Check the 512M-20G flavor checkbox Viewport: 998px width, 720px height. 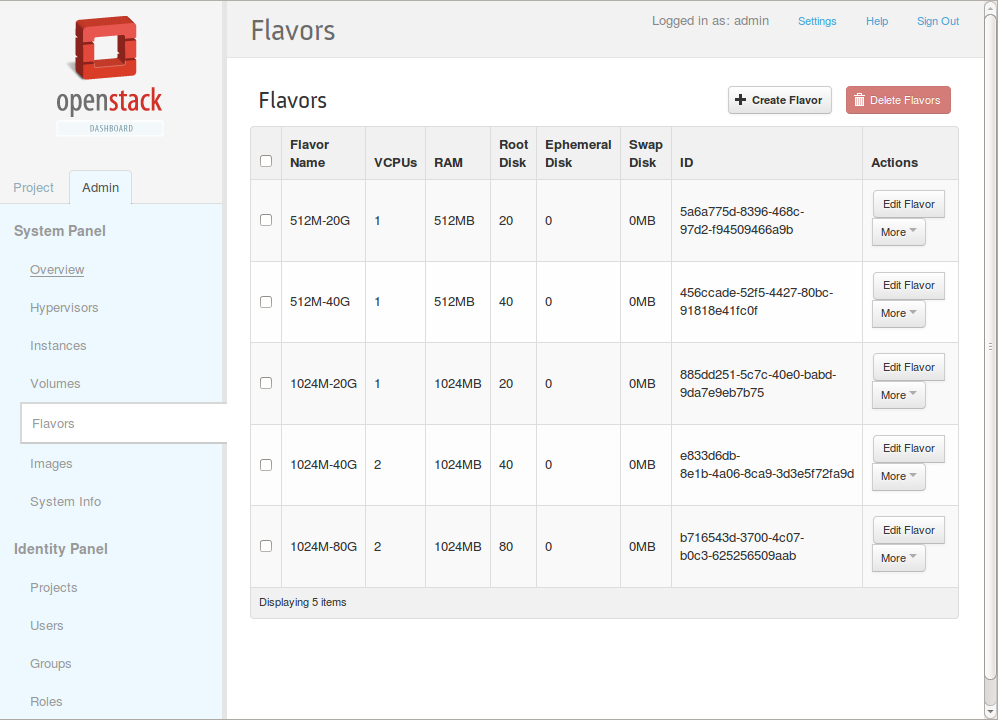[x=266, y=220]
